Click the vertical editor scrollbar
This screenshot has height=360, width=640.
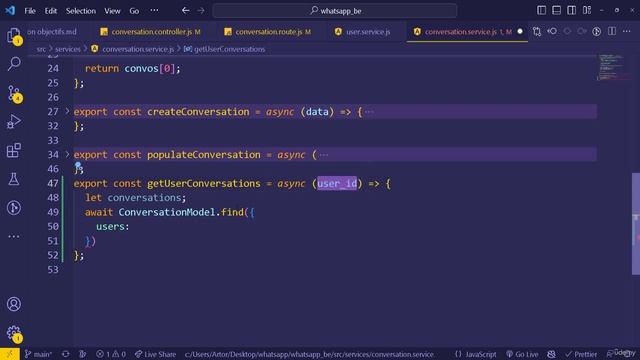(636, 224)
